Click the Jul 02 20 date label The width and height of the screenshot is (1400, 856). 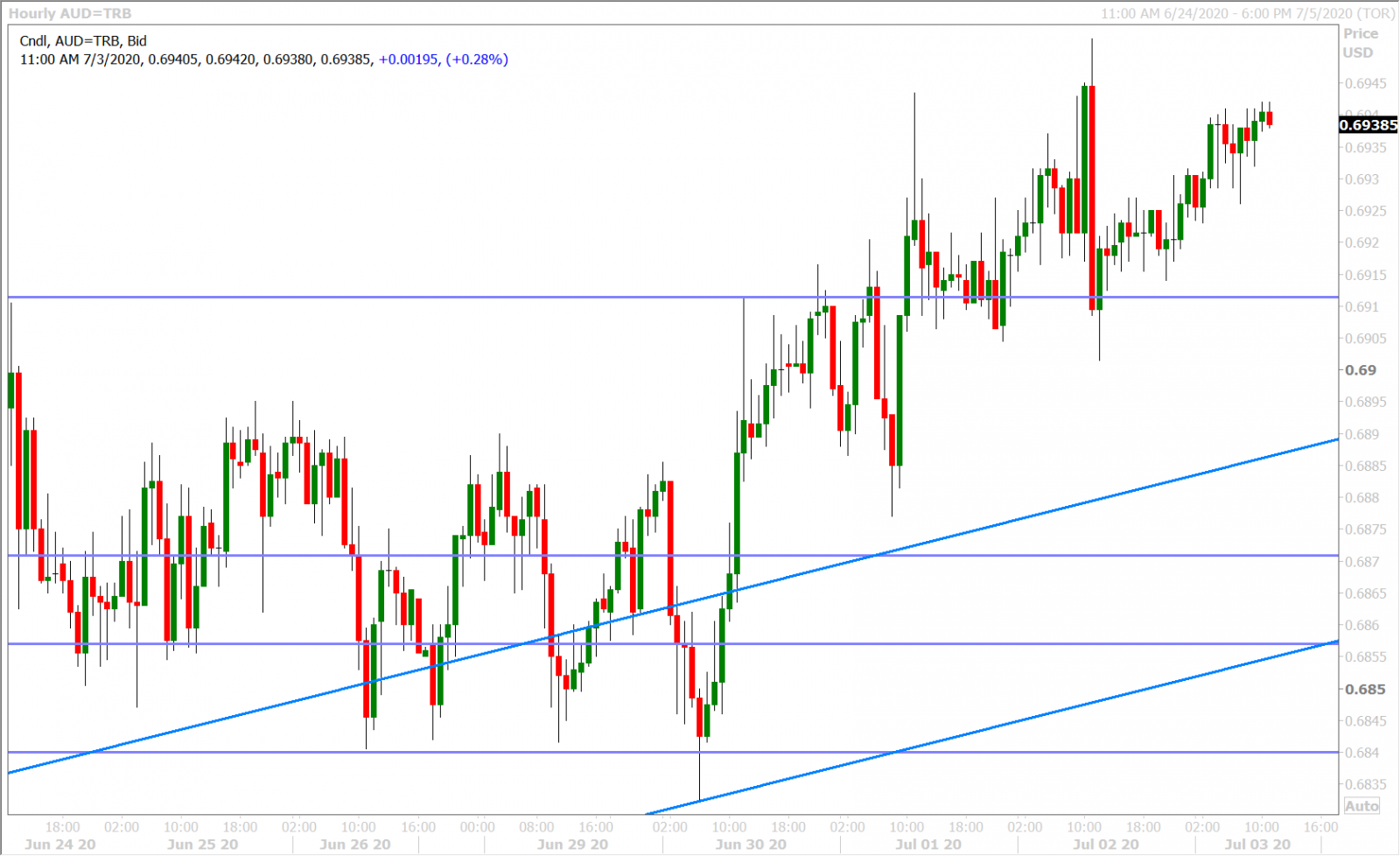pyautogui.click(x=1106, y=845)
